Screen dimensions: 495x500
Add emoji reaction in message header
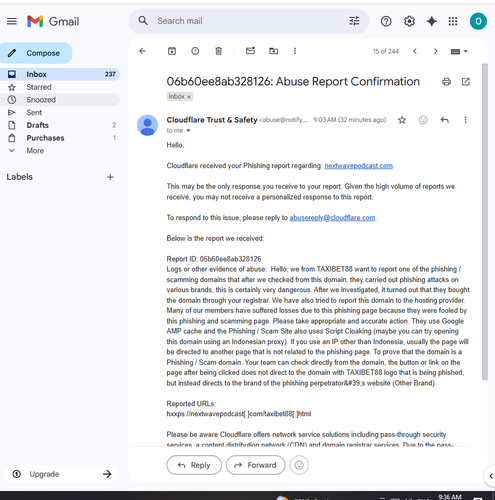tap(423, 120)
